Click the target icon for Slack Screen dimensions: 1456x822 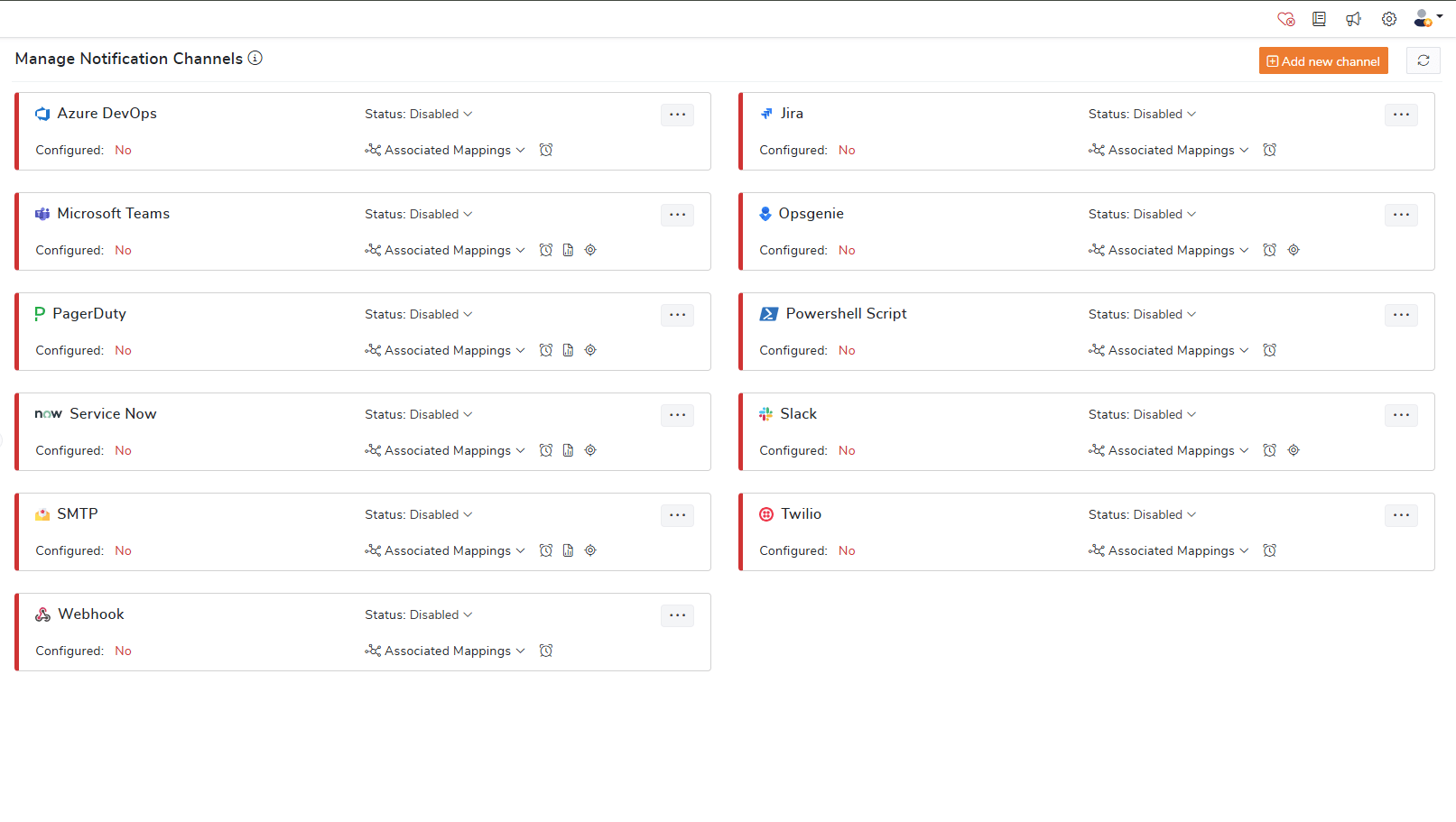(x=1294, y=450)
